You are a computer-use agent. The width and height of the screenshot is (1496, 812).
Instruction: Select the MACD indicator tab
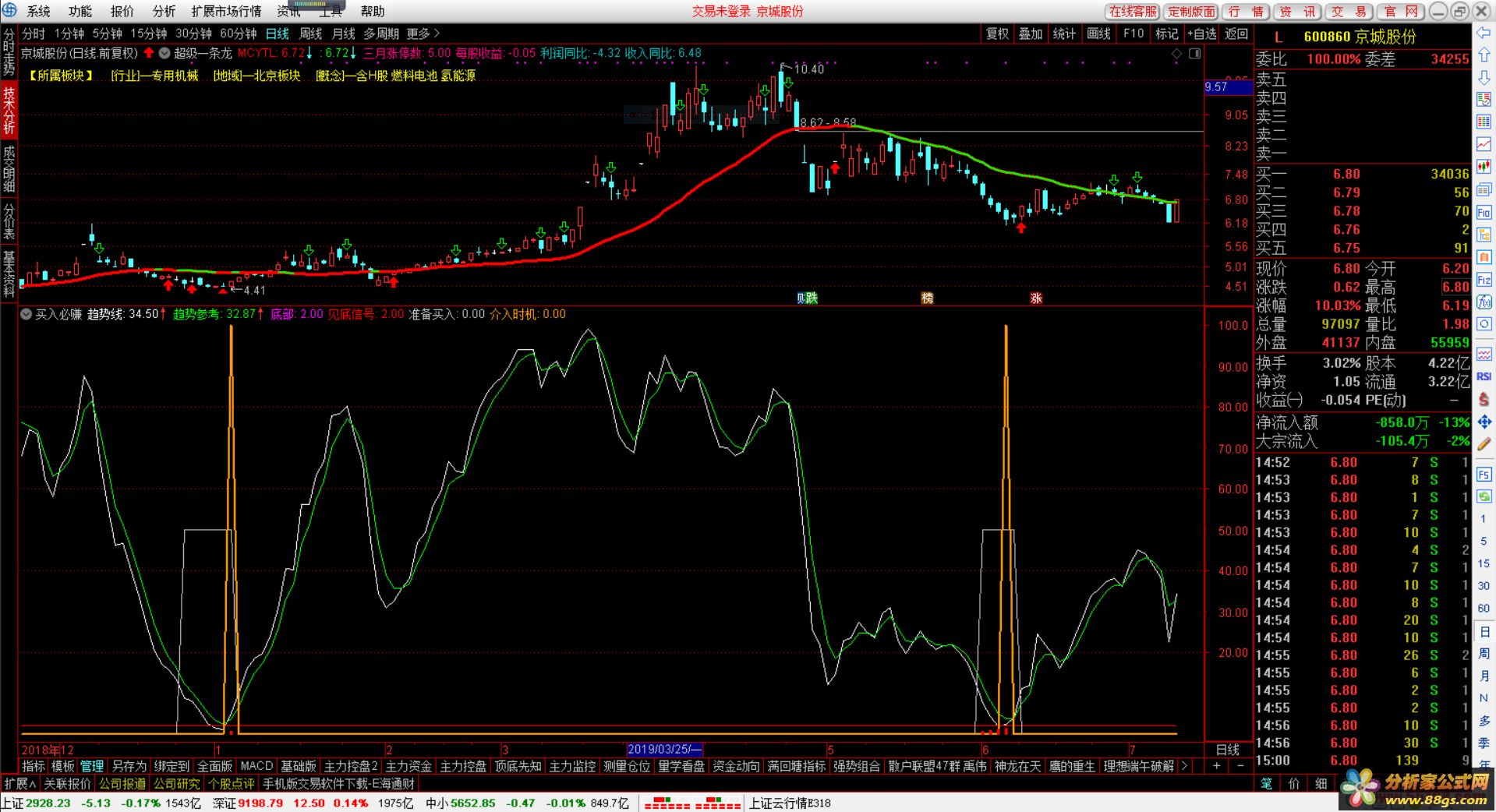[x=256, y=766]
